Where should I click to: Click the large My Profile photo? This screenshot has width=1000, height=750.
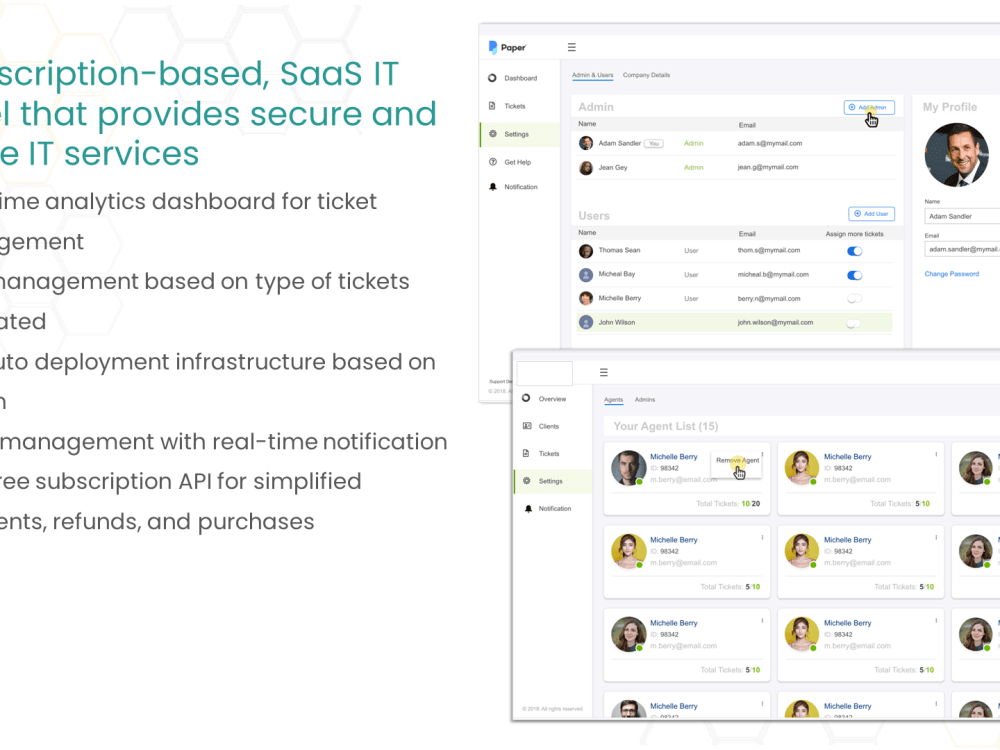pos(956,155)
